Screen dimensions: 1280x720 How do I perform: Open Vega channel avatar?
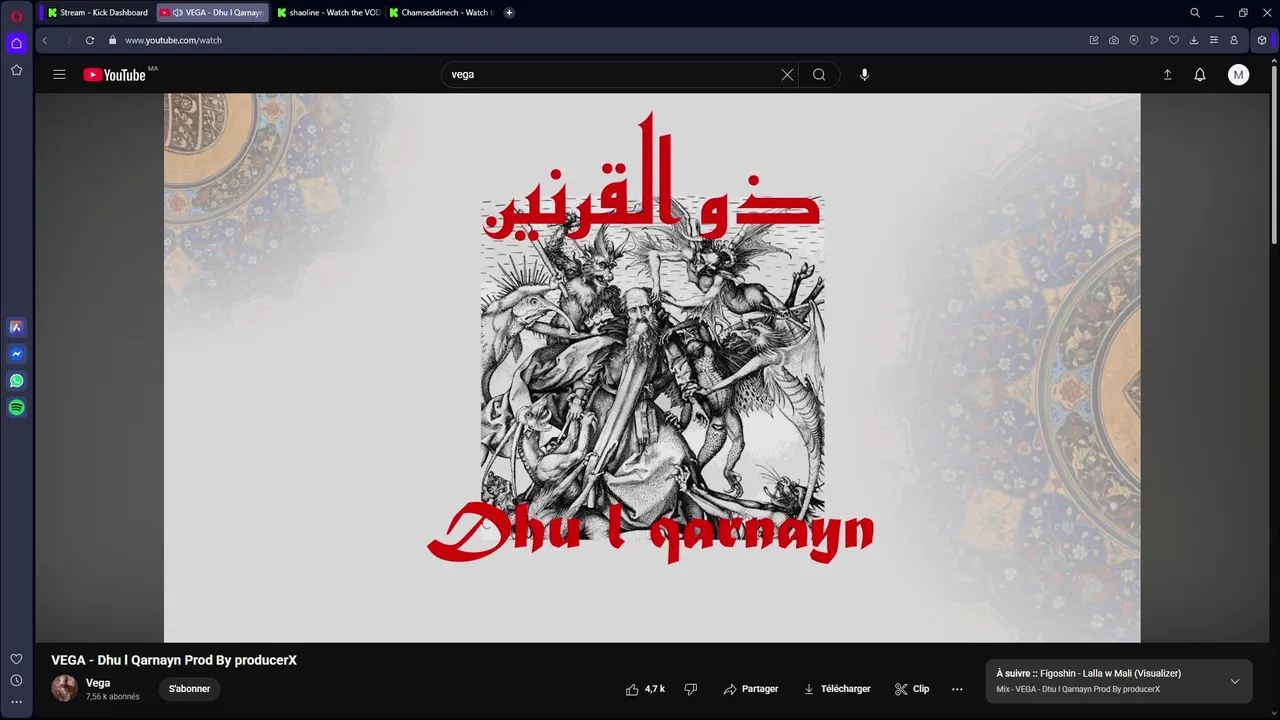[x=64, y=688]
